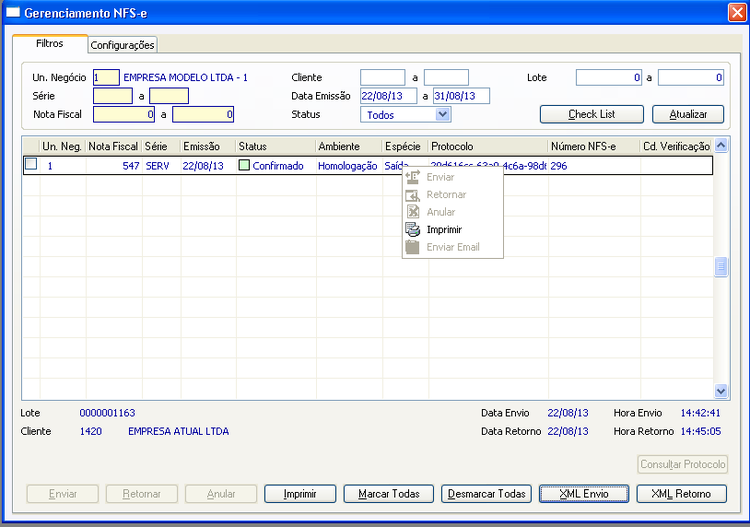This screenshot has height=527, width=750.
Task: Click the grid scrollbar up arrow
Action: [x=721, y=145]
